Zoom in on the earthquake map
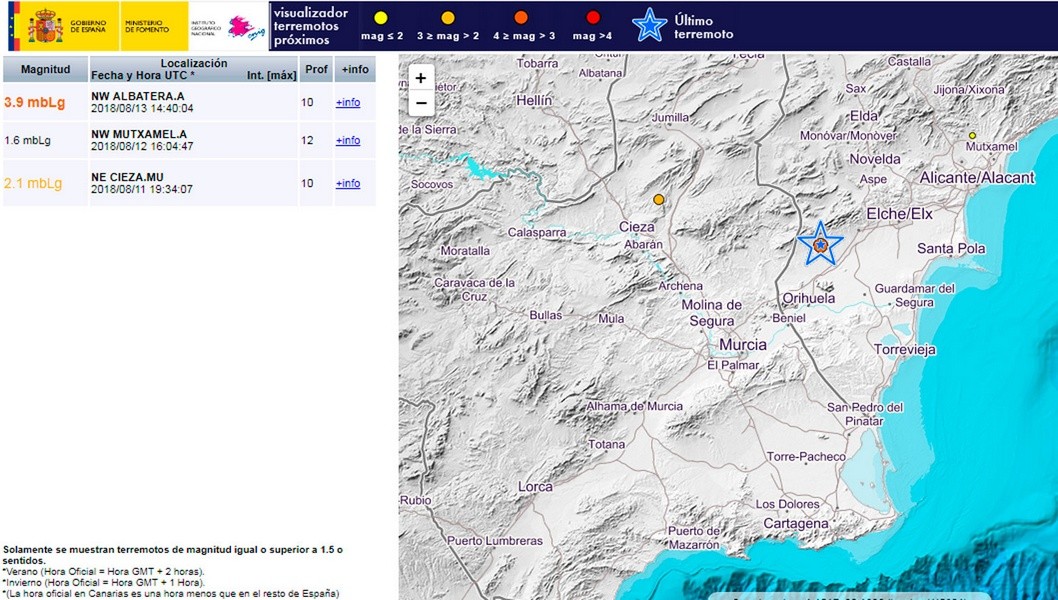This screenshot has width=1058, height=600. pos(421,78)
